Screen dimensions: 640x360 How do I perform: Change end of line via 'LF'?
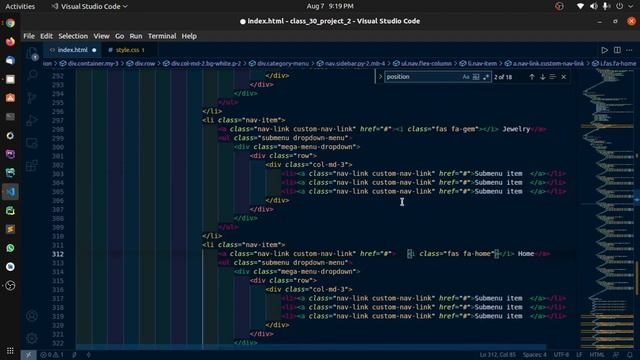coord(579,355)
